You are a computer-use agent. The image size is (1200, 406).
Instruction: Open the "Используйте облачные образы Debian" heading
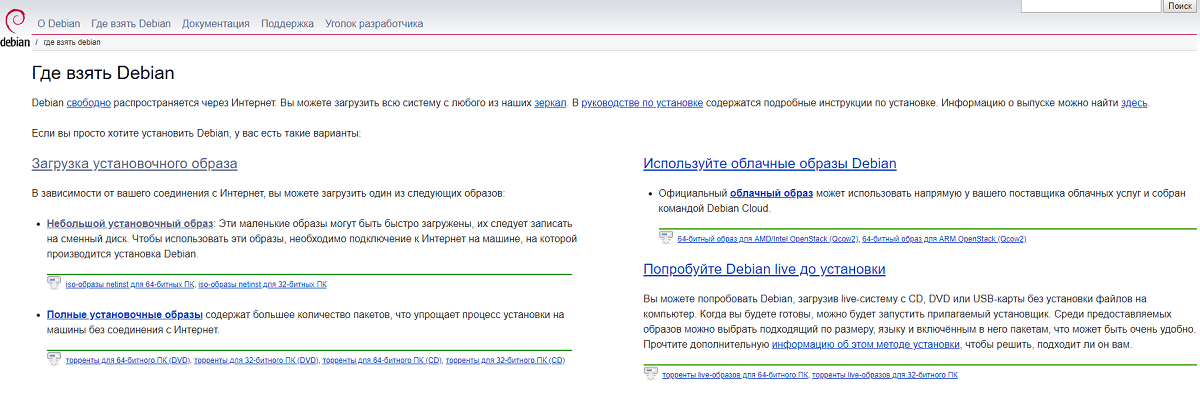coord(769,163)
